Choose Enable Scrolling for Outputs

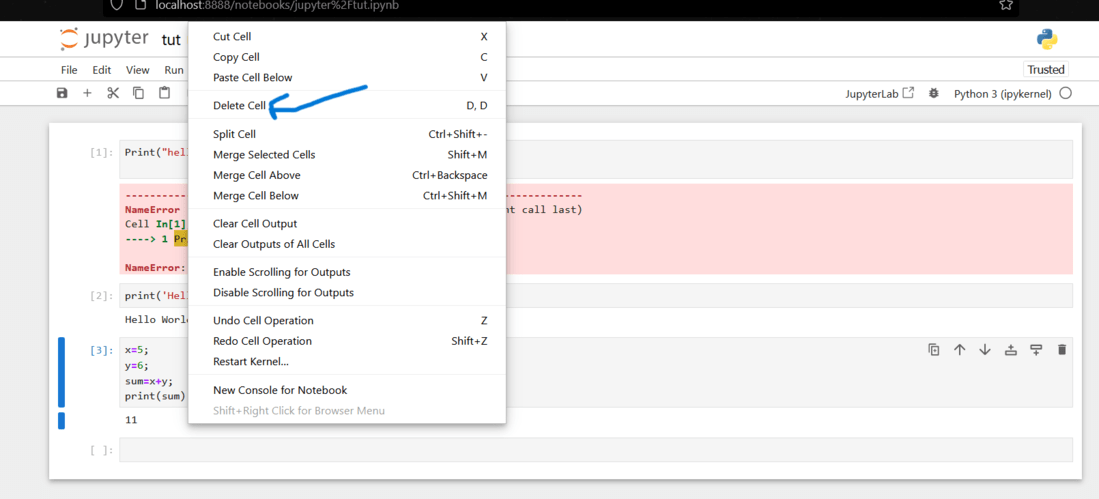(347, 272)
